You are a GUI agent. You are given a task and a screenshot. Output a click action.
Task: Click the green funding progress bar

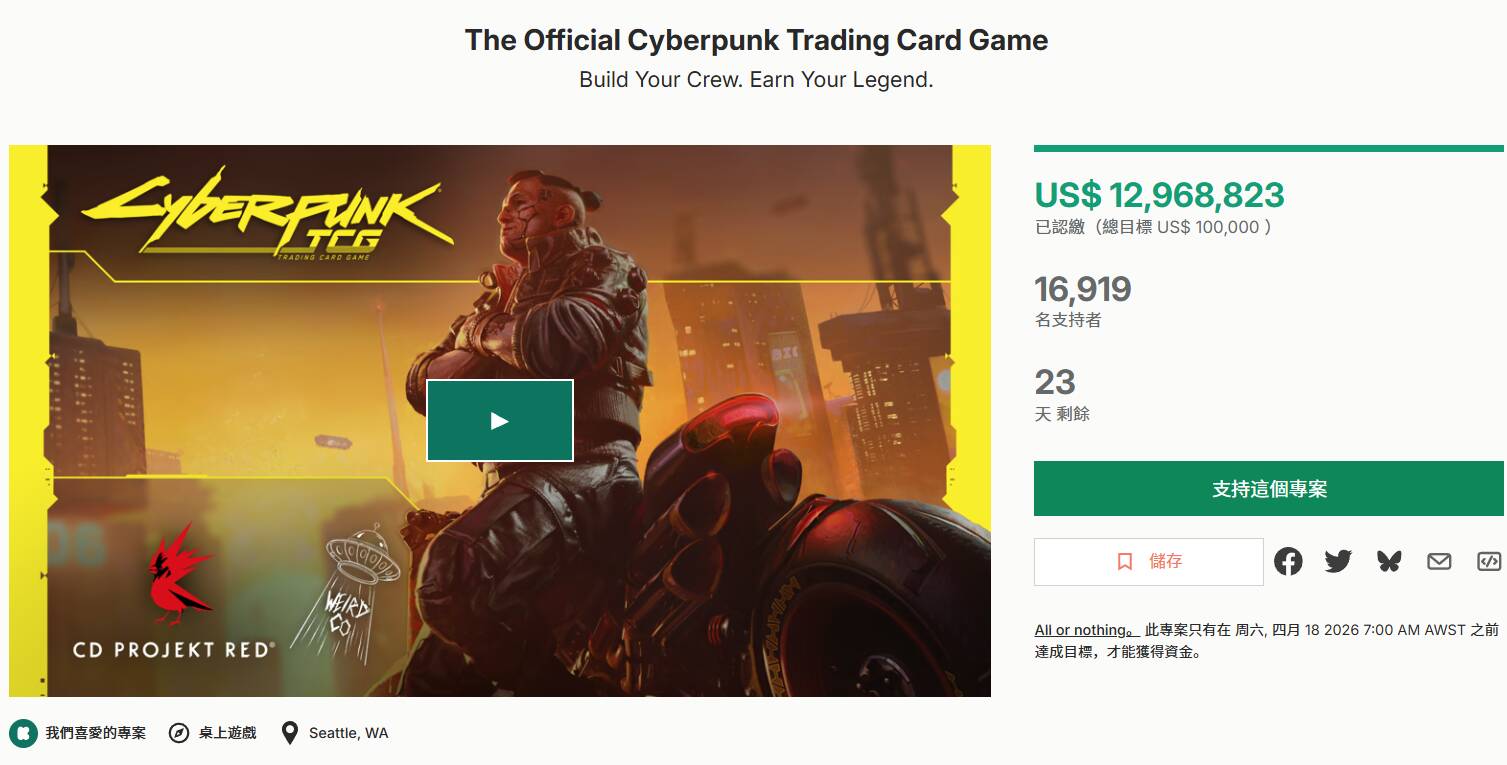pos(1269,149)
